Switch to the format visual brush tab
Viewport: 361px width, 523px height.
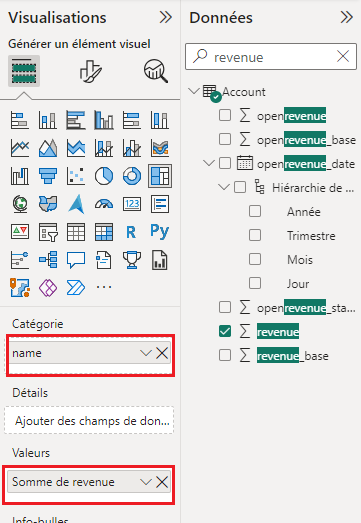90,71
